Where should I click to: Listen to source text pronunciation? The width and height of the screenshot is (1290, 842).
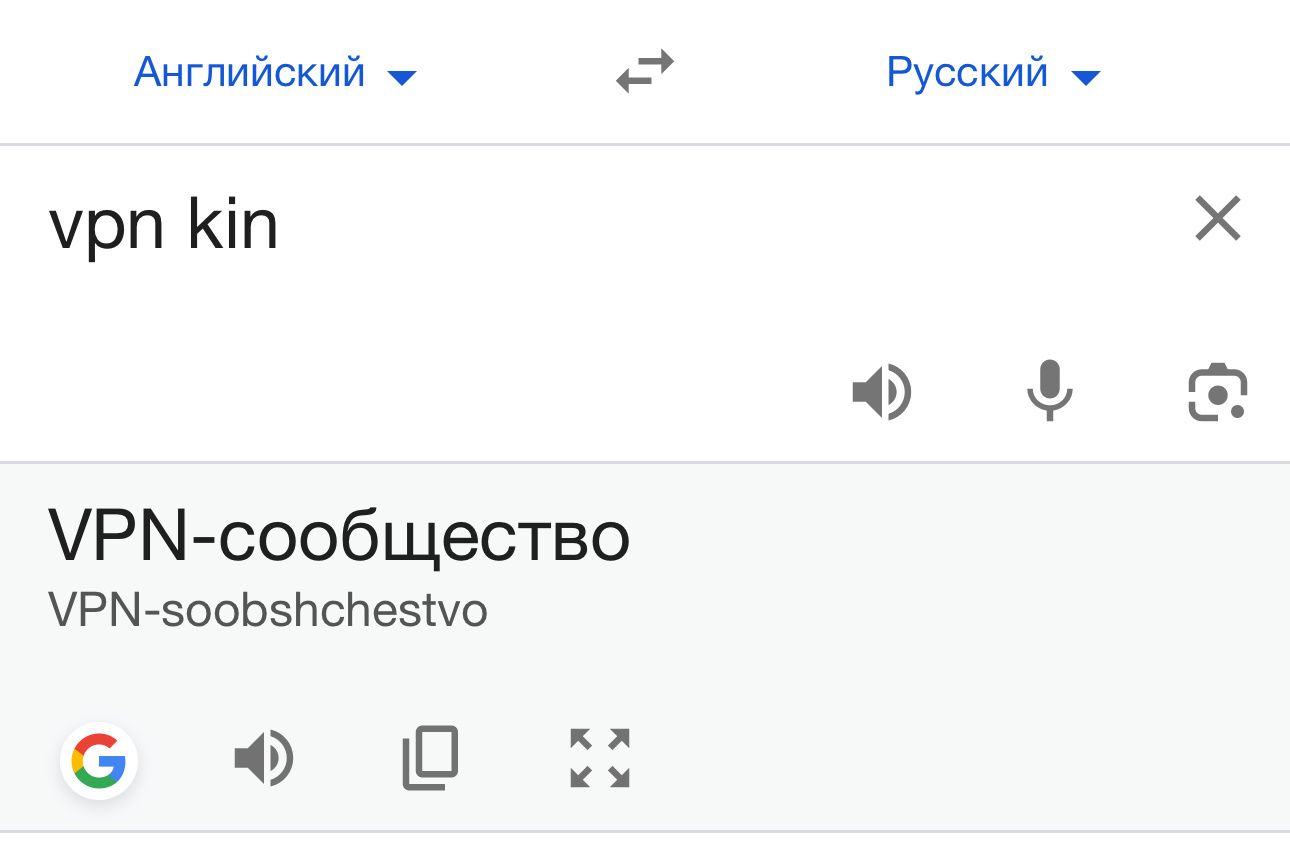click(x=881, y=391)
